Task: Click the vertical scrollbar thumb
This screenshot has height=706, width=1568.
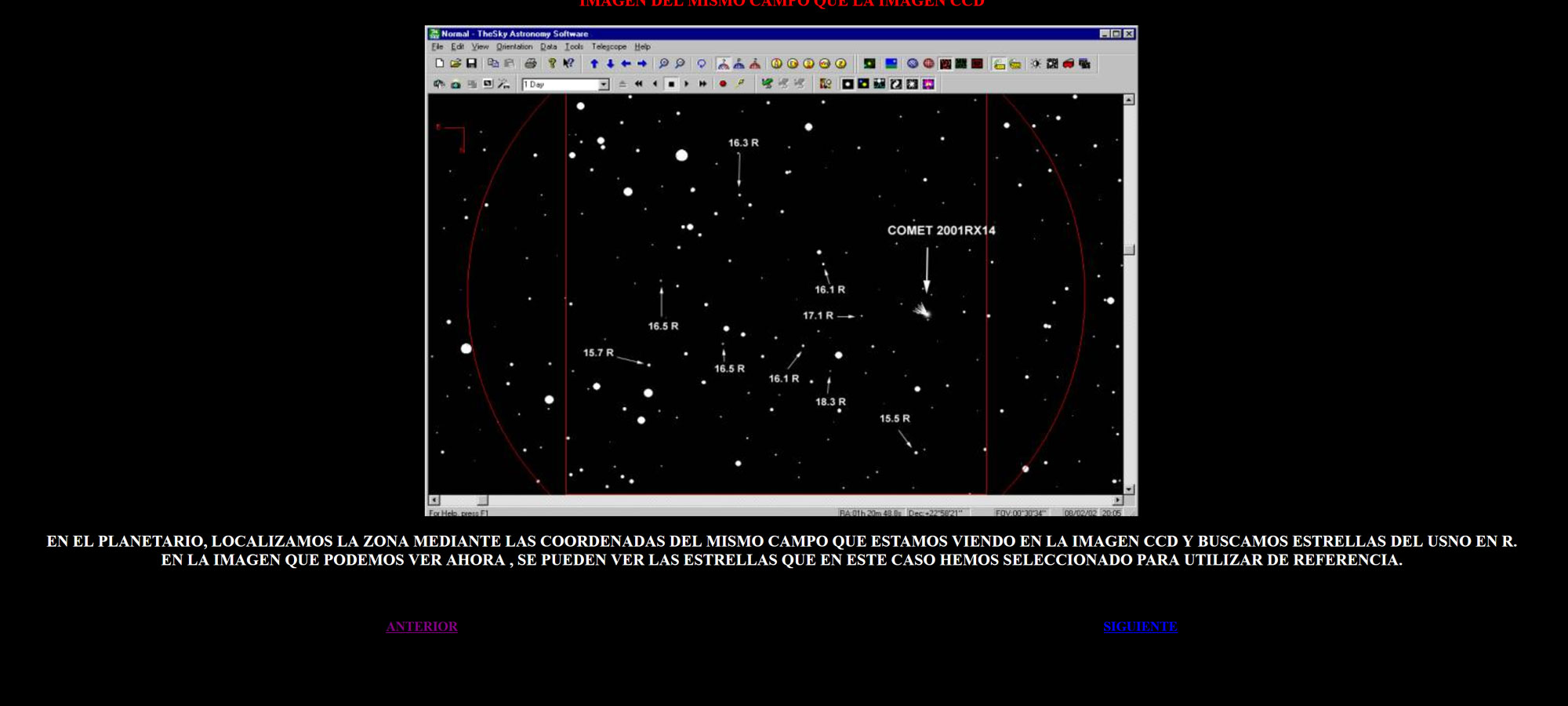Action: click(x=1129, y=250)
